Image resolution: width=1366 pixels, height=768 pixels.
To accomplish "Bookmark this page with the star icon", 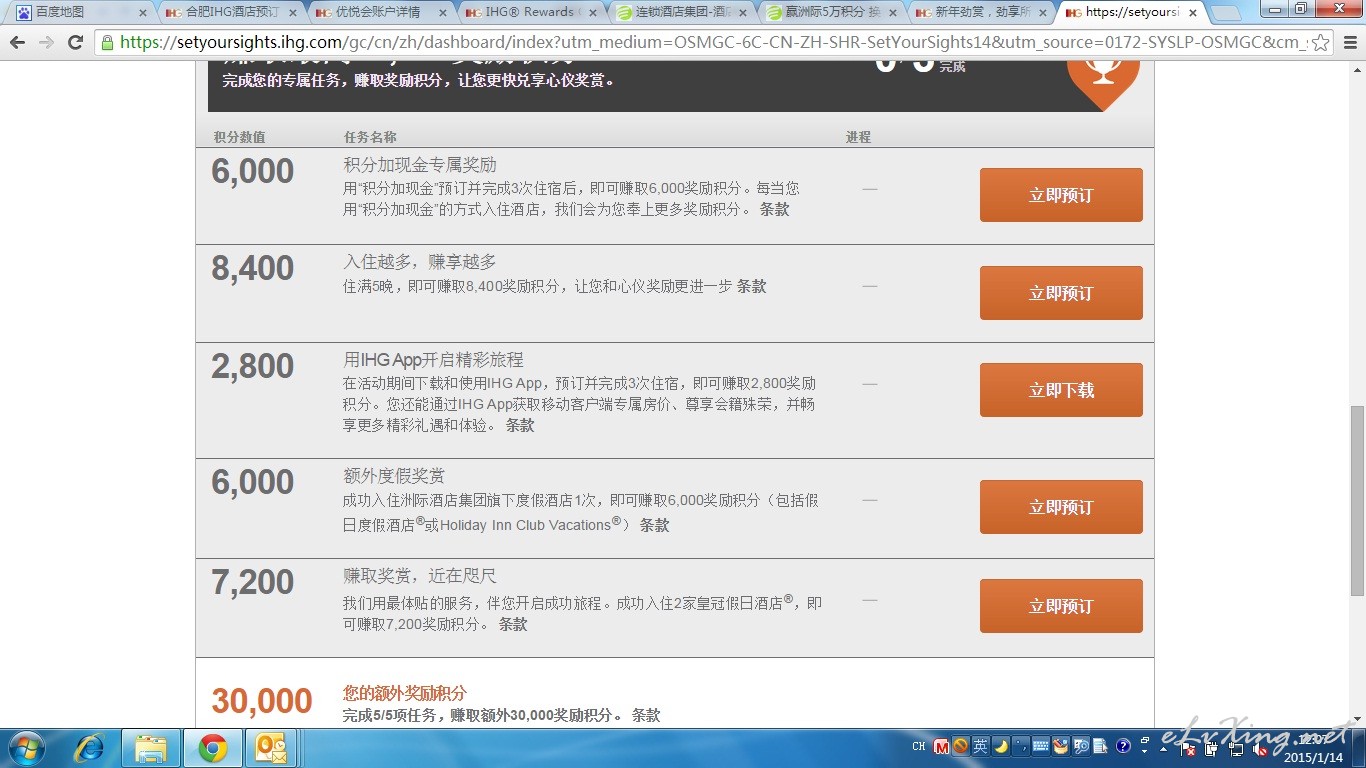I will click(x=1320, y=43).
